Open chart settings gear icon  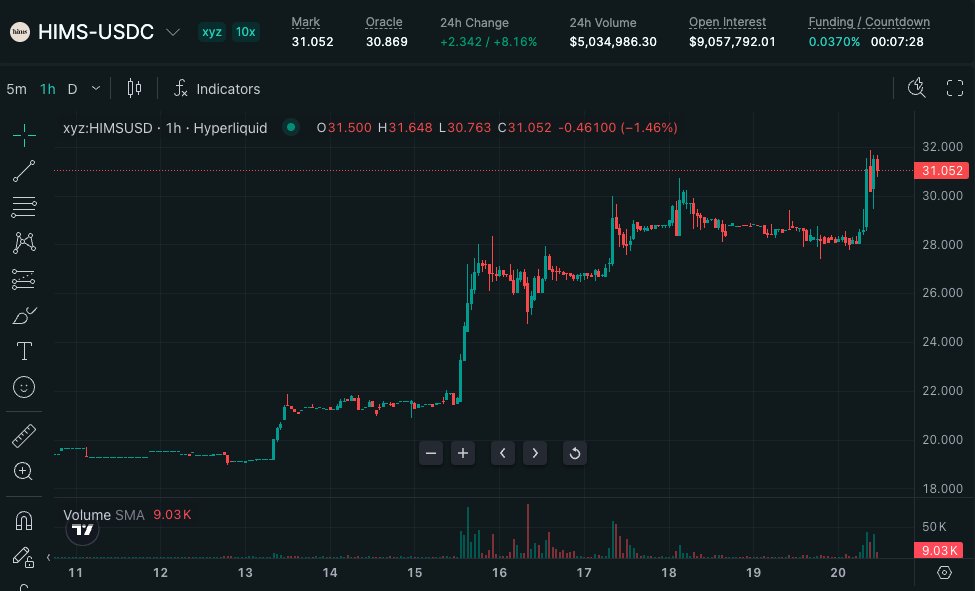(945, 572)
